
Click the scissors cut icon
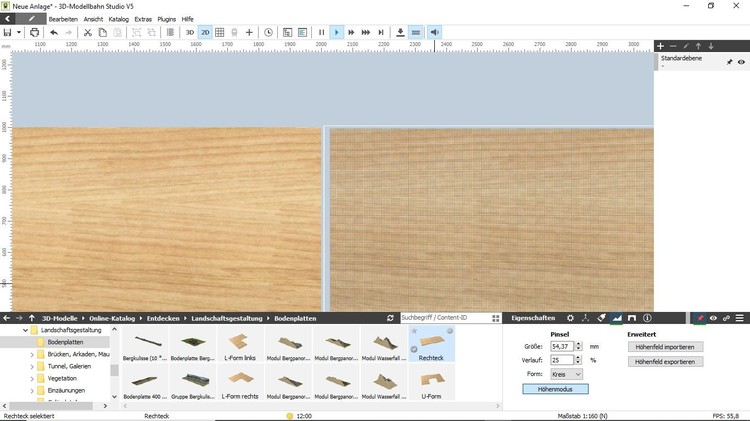point(87,32)
